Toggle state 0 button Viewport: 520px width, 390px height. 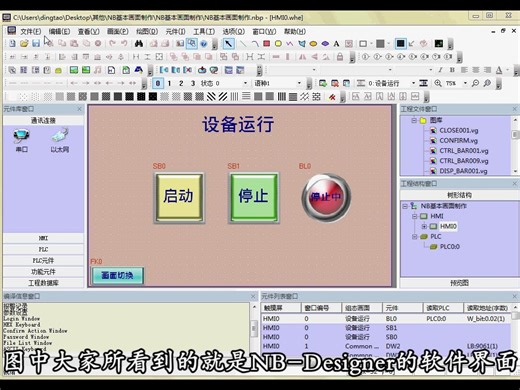click(x=158, y=83)
